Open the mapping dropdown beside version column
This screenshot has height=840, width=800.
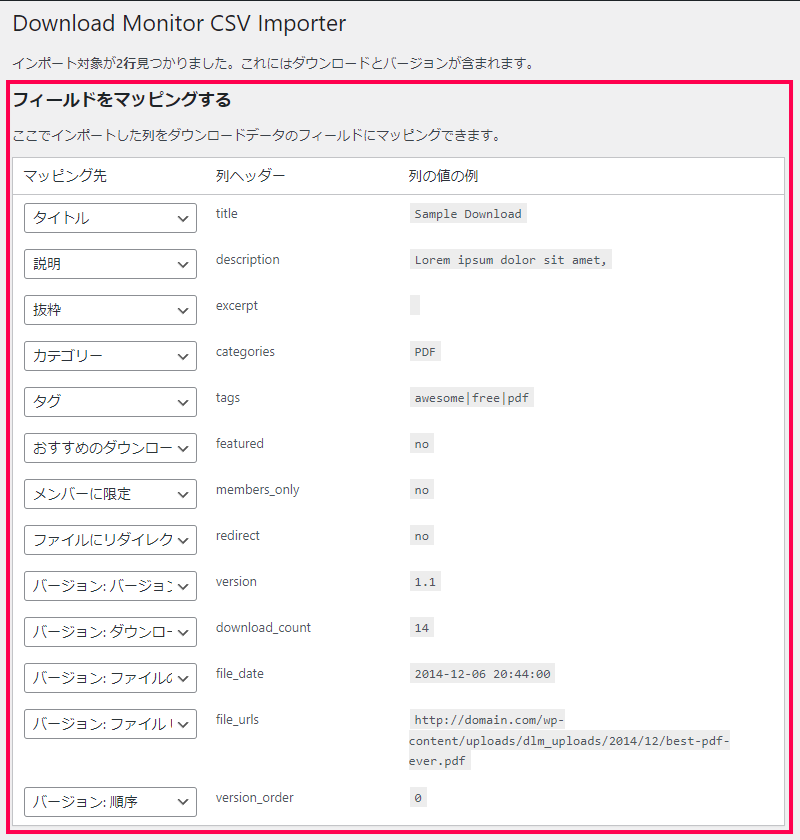(110, 586)
